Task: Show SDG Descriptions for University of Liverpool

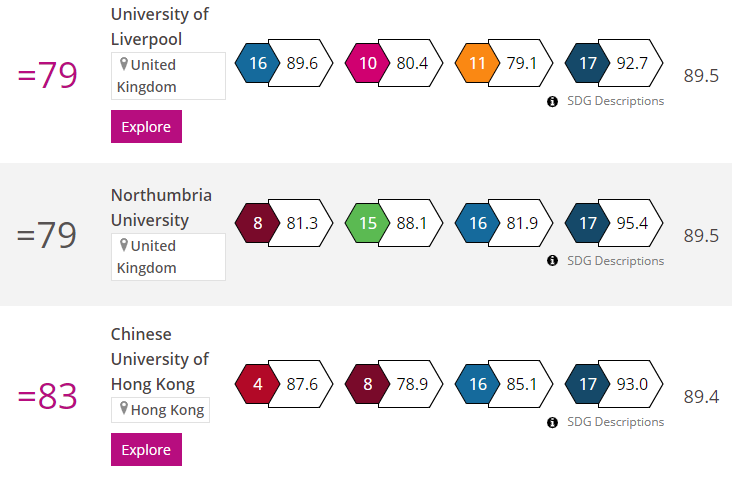Action: (614, 101)
